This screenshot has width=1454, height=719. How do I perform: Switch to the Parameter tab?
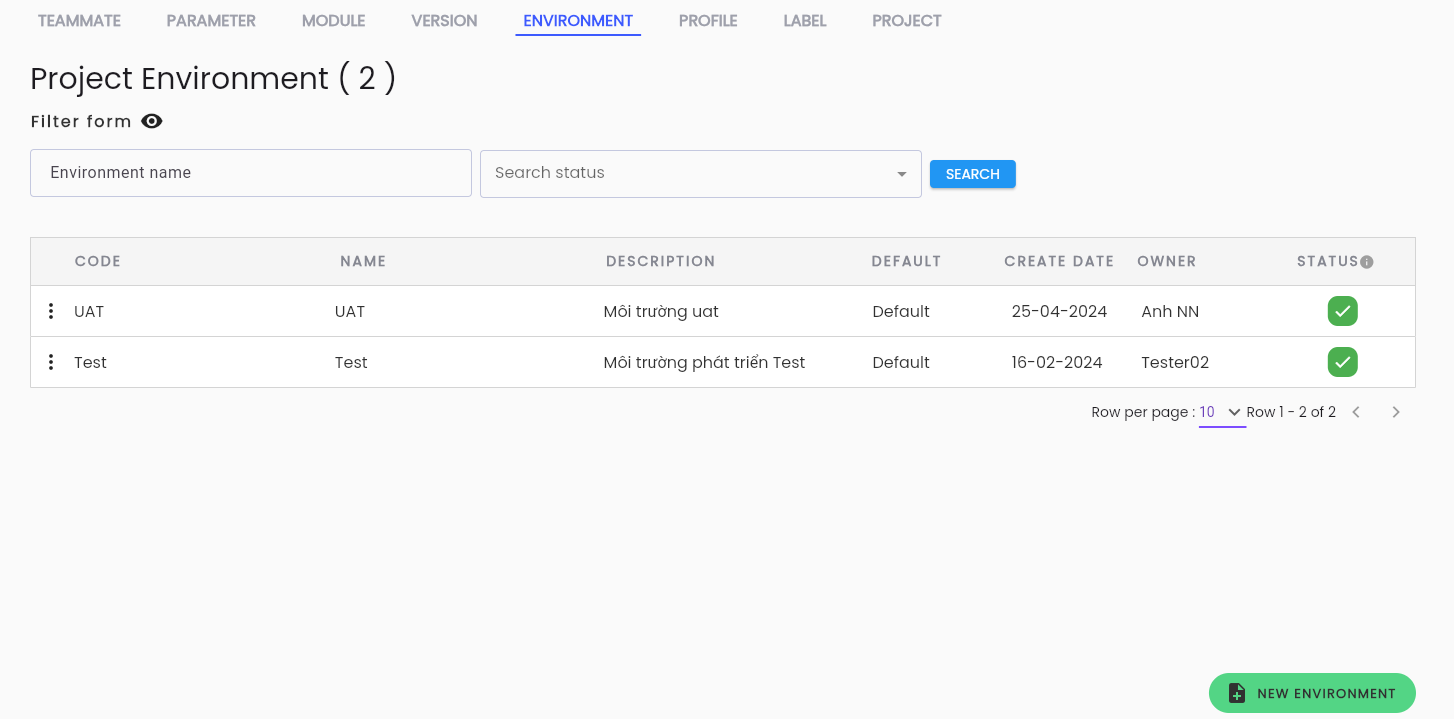pos(211,21)
